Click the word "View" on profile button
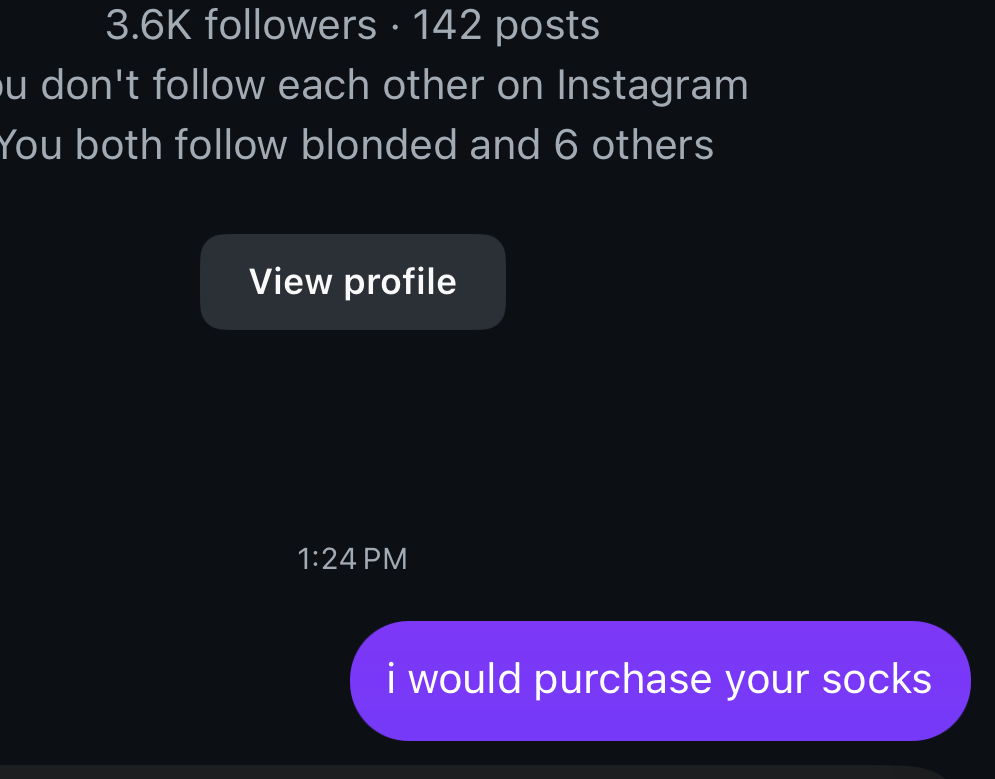 tap(290, 282)
